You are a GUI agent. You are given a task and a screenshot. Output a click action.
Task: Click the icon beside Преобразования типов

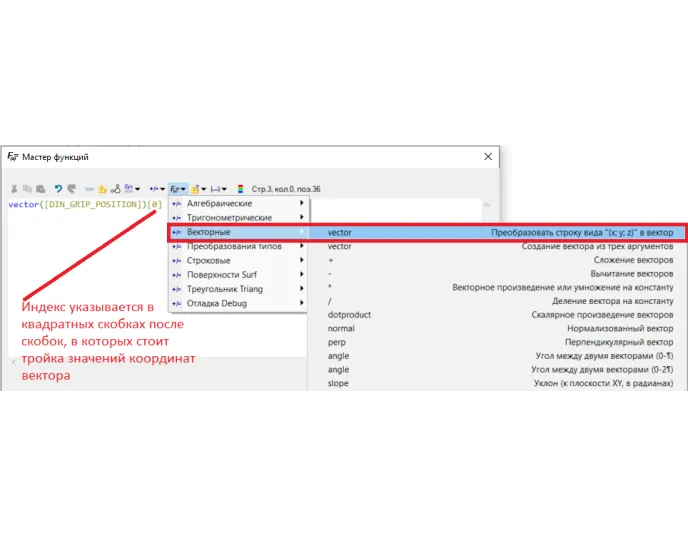(176, 247)
